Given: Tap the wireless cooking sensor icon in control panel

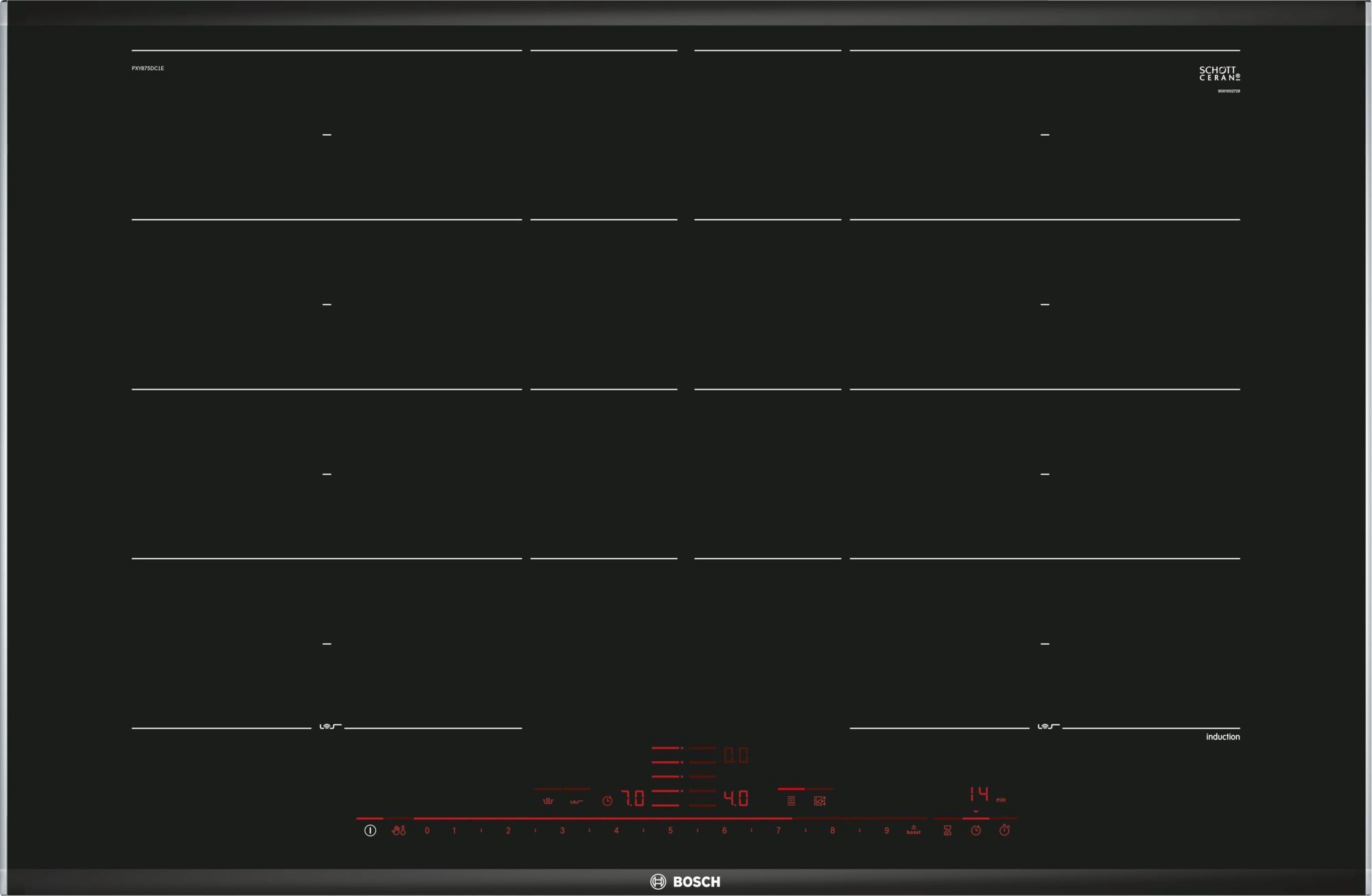Looking at the screenshot, I should (x=576, y=801).
